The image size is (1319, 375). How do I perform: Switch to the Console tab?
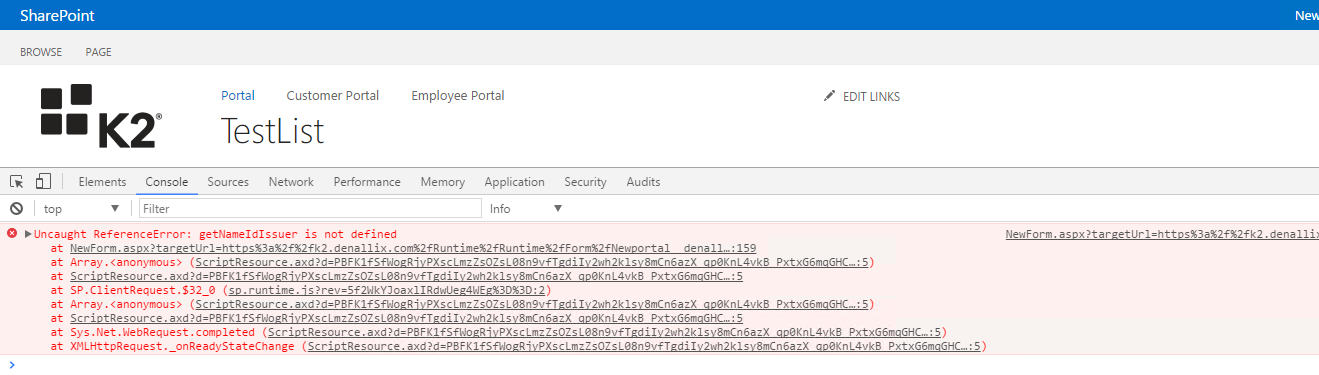pyautogui.click(x=167, y=182)
